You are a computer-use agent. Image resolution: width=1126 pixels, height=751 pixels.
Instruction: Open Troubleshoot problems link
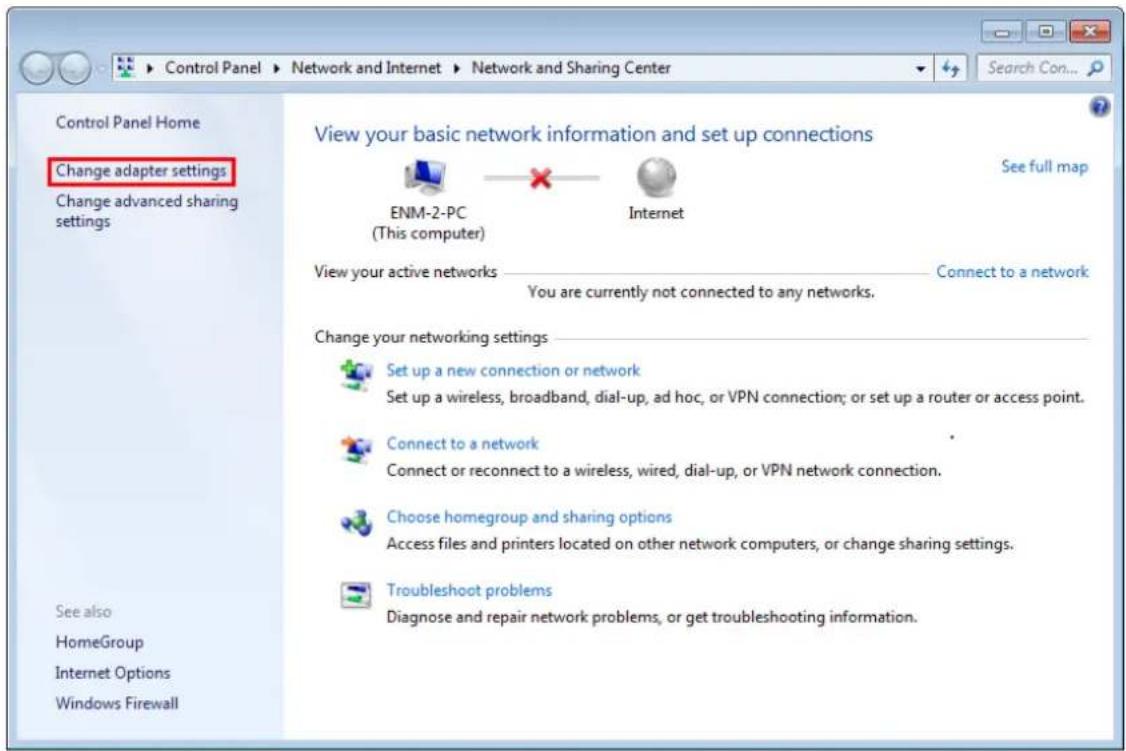(x=469, y=590)
